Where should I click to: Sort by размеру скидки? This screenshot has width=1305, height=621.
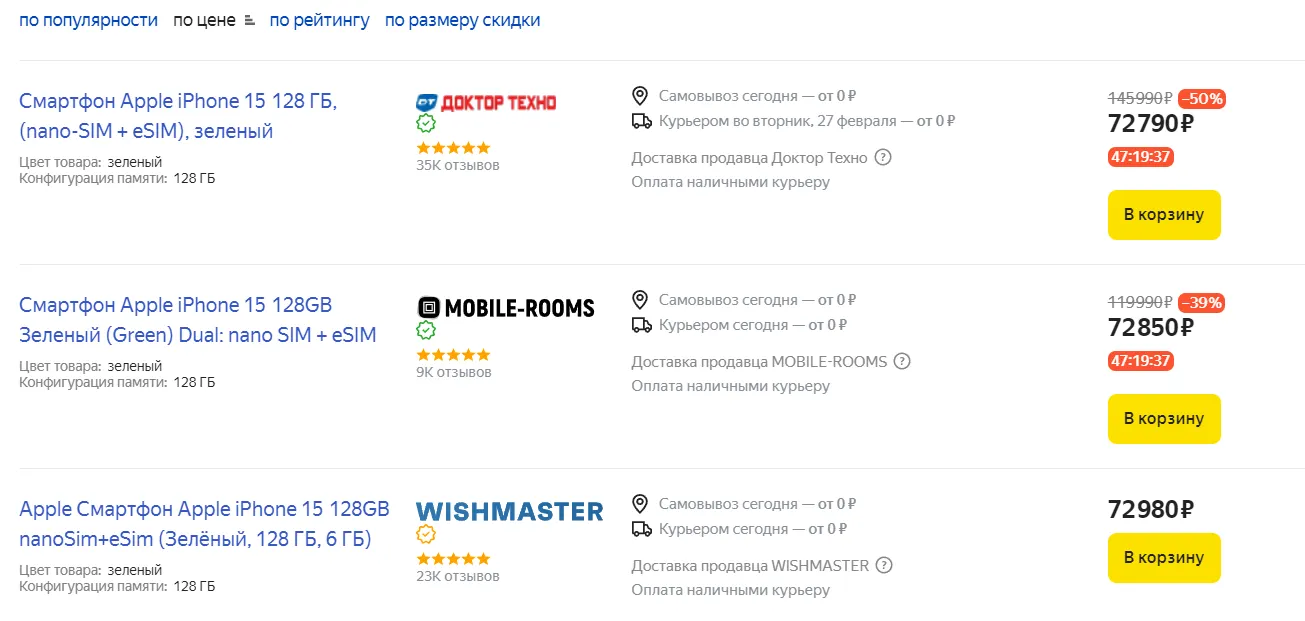[x=462, y=20]
